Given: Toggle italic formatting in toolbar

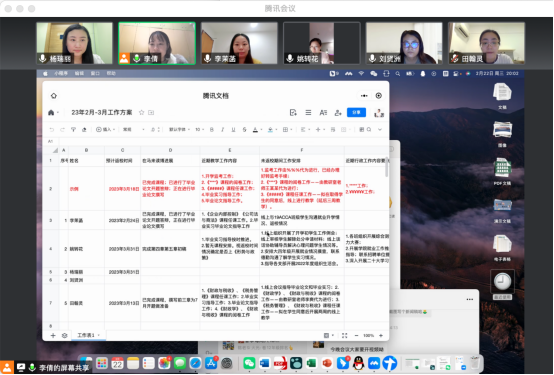Looking at the screenshot, I should [223, 130].
